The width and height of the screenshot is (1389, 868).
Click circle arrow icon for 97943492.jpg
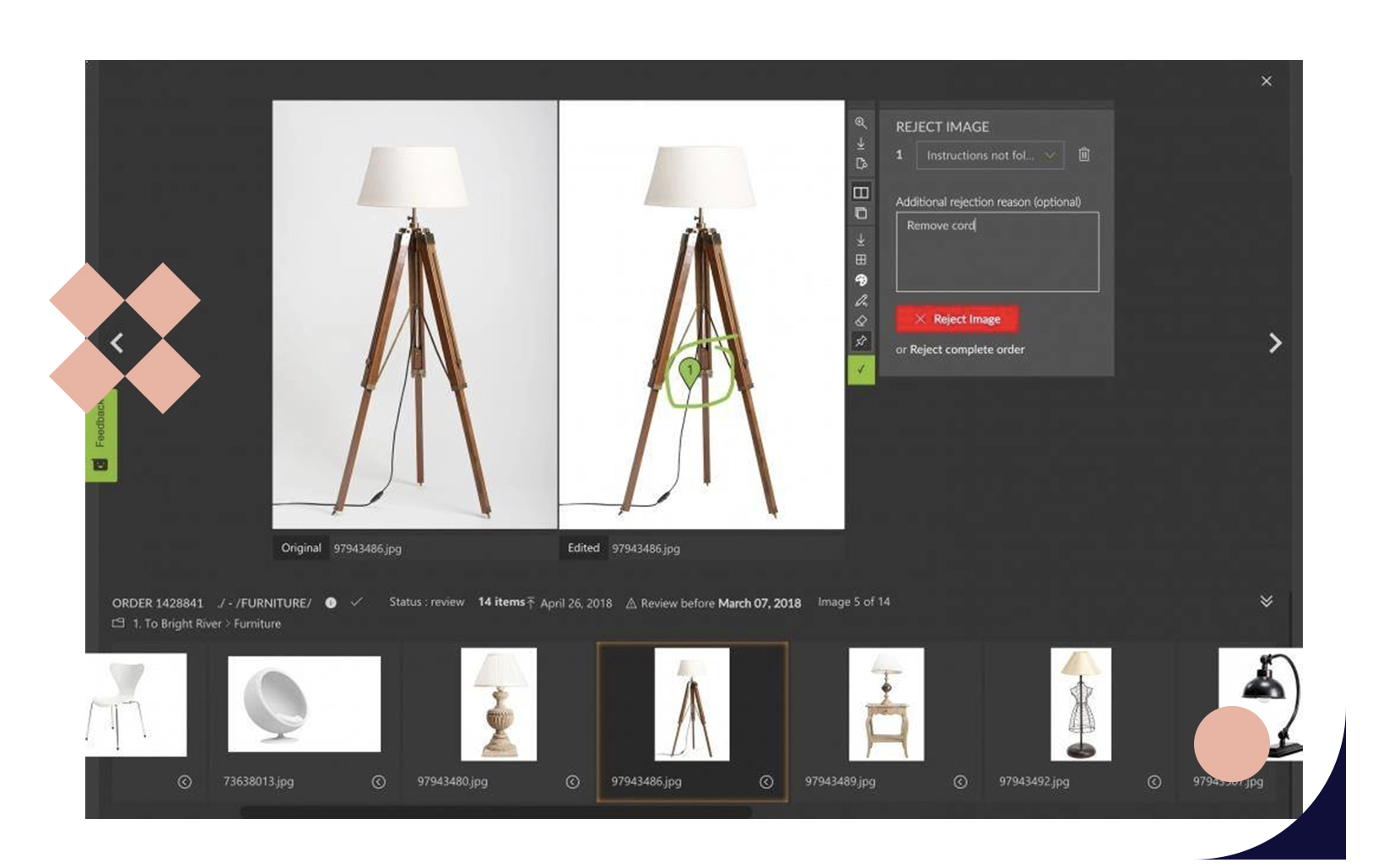click(1154, 782)
